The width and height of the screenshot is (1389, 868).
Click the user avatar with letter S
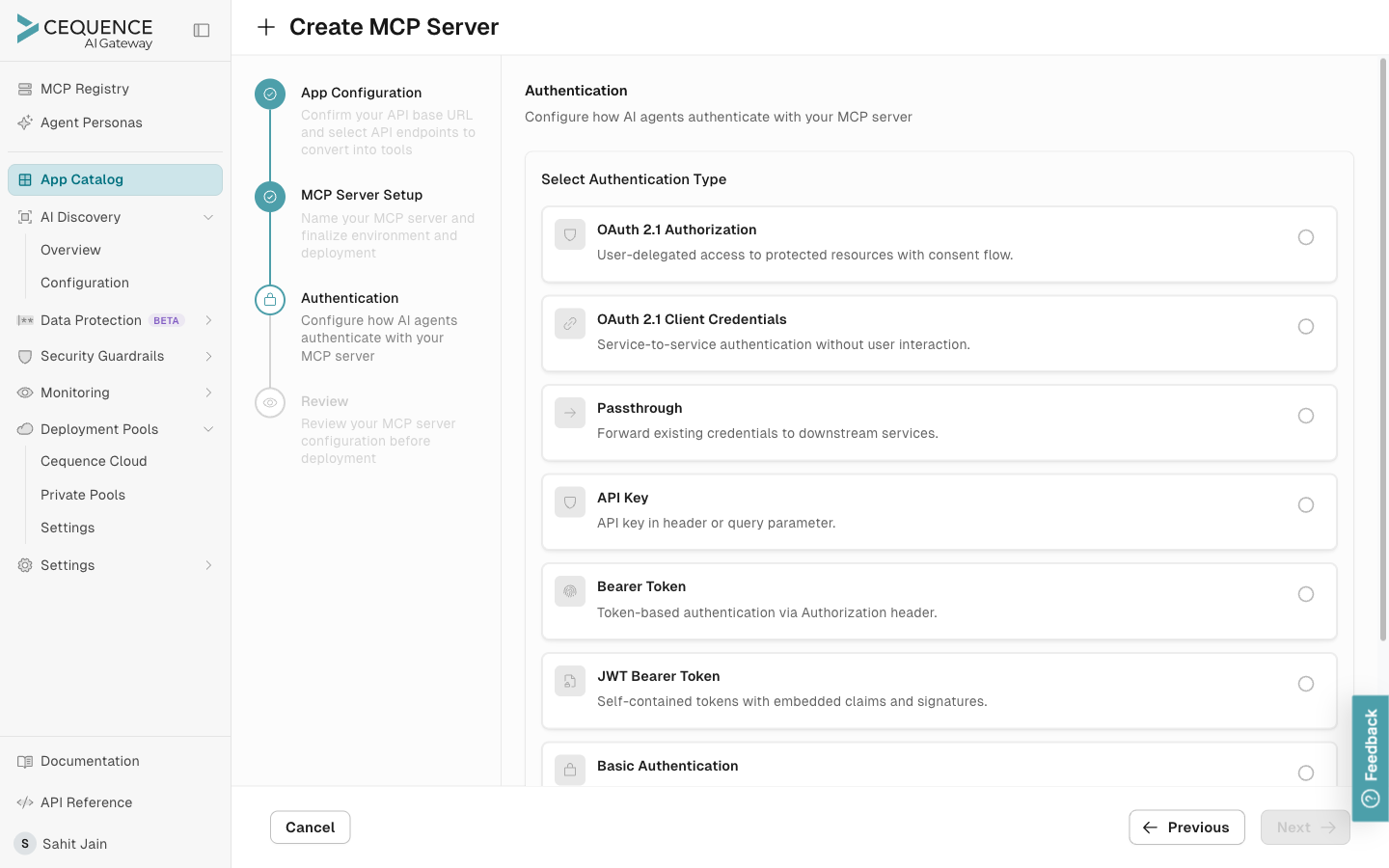click(25, 844)
